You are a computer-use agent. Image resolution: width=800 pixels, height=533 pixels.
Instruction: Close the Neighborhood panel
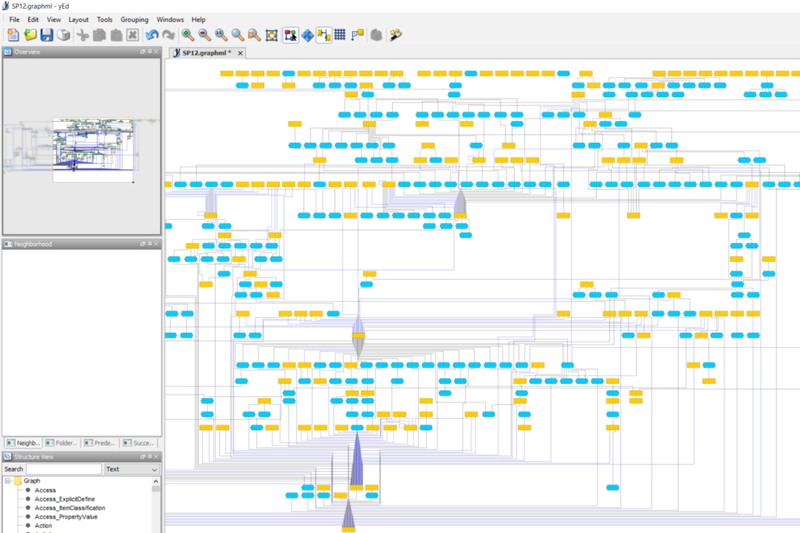(156, 244)
